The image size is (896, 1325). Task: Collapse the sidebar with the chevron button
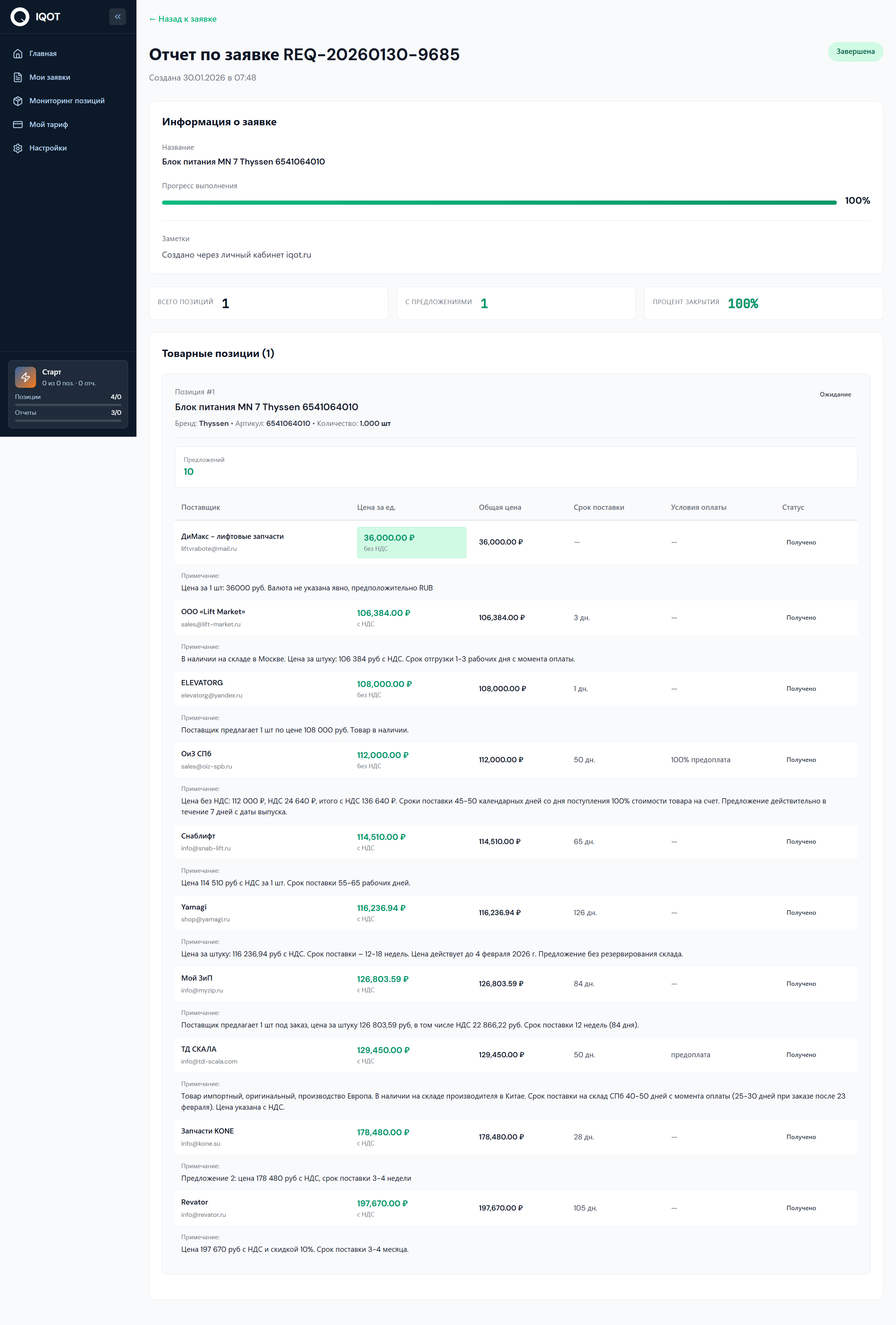pyautogui.click(x=118, y=16)
